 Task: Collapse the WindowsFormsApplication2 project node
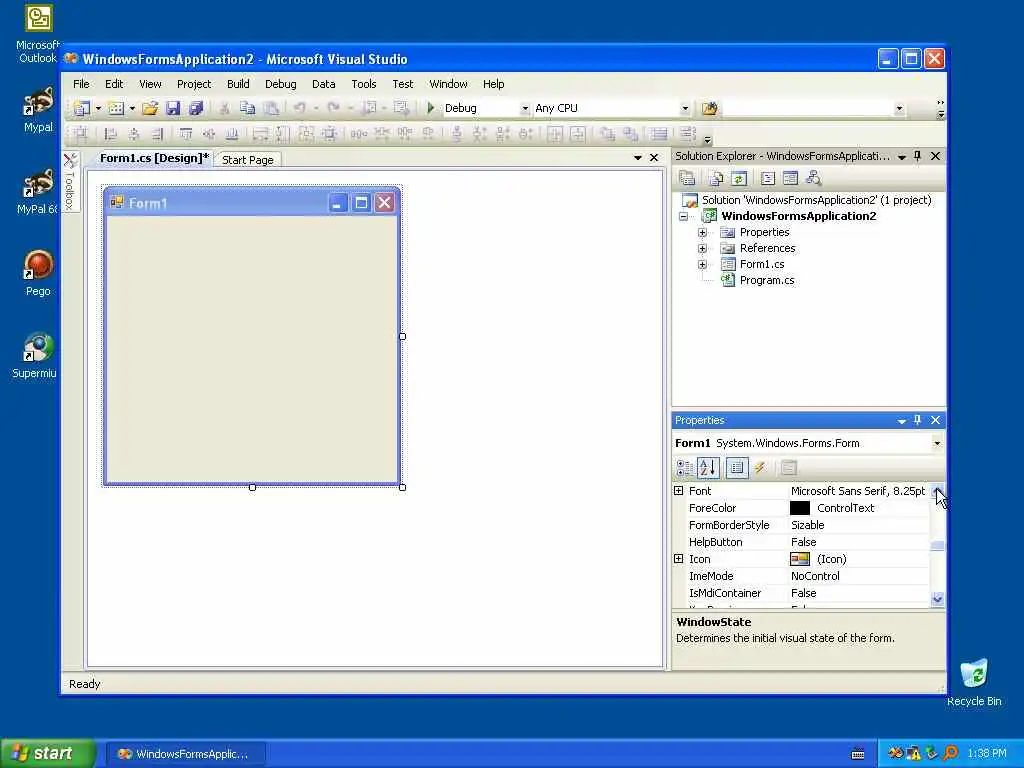684,217
